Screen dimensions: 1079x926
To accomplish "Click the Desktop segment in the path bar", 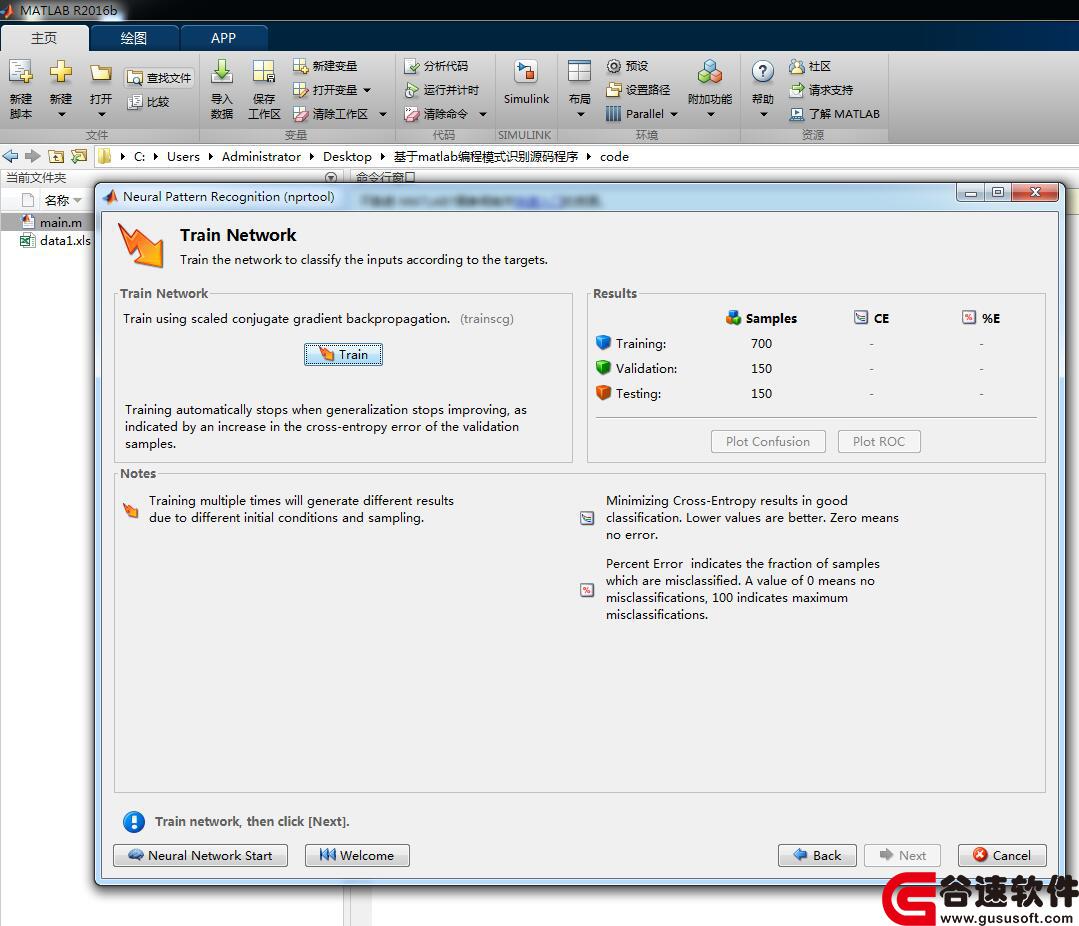I will (347, 157).
